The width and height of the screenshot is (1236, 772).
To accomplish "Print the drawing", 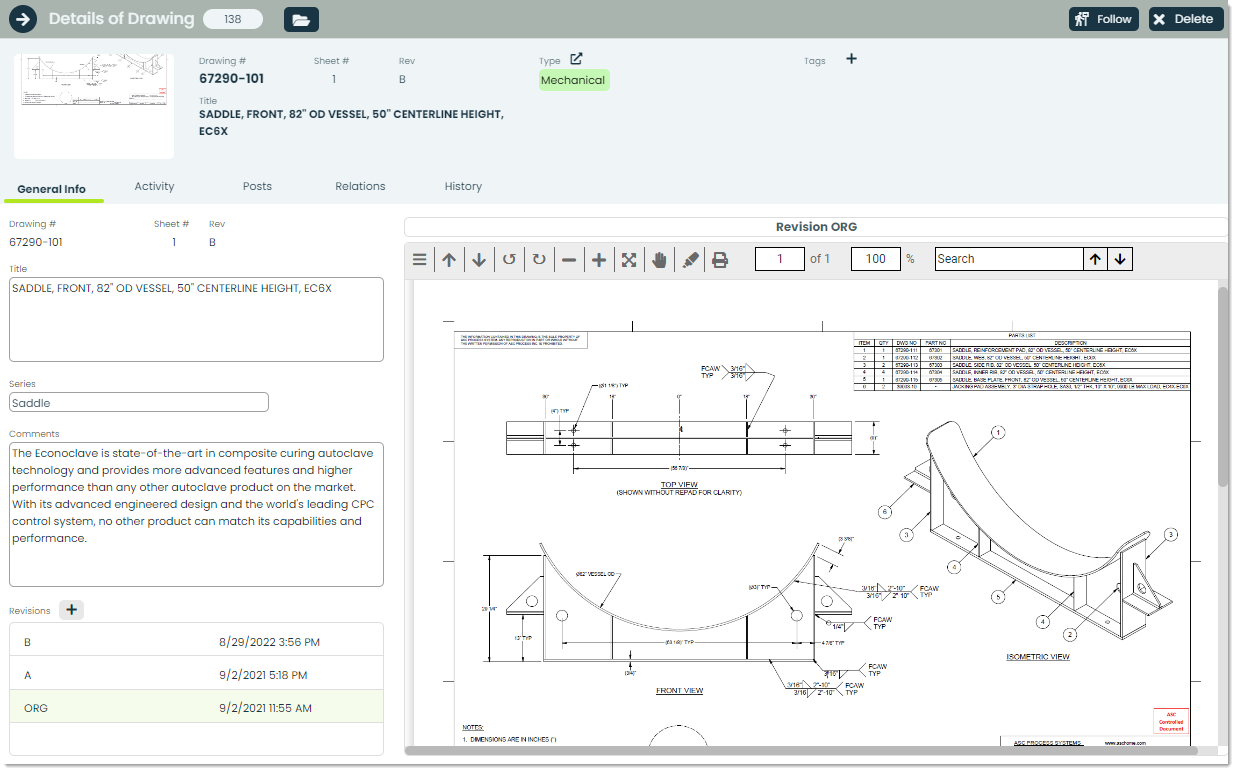I will [720, 258].
